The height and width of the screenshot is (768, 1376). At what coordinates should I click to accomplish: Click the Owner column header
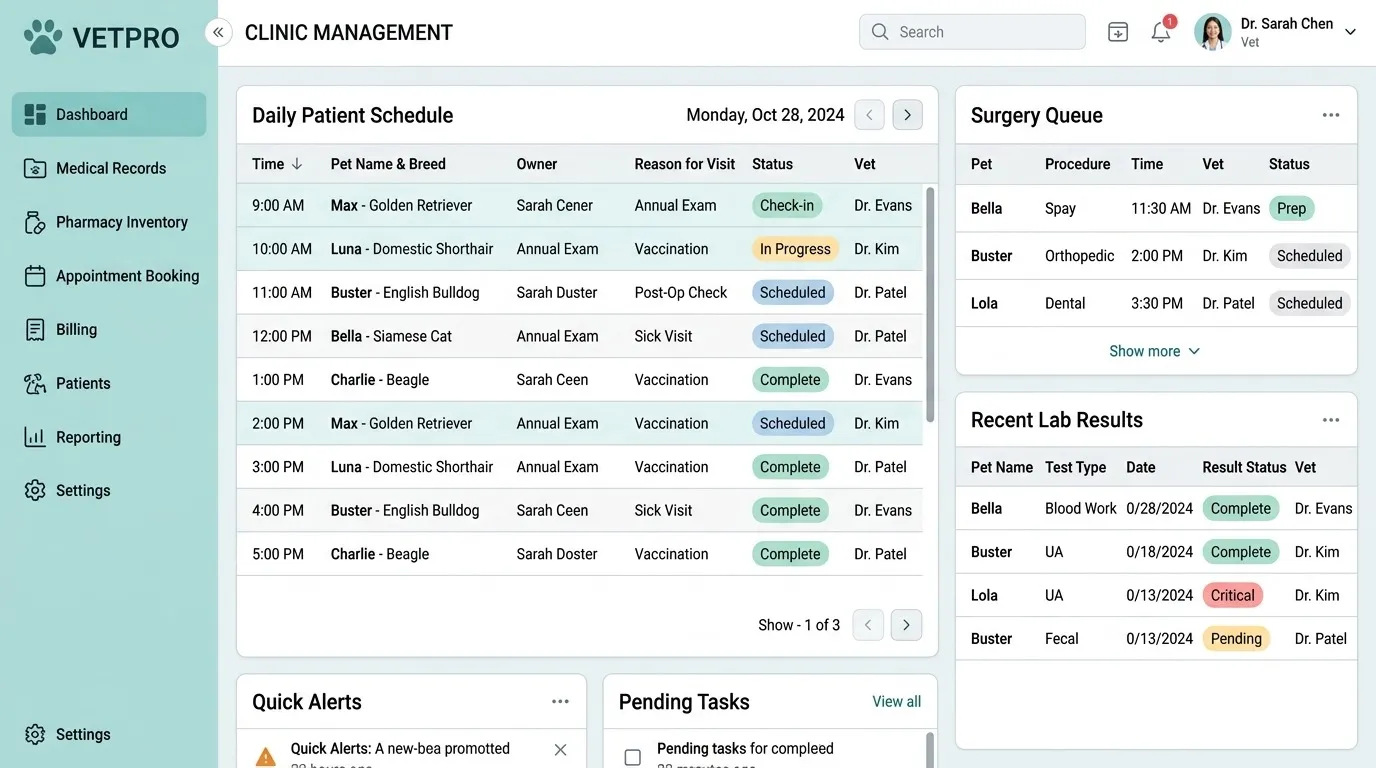pyautogui.click(x=537, y=164)
